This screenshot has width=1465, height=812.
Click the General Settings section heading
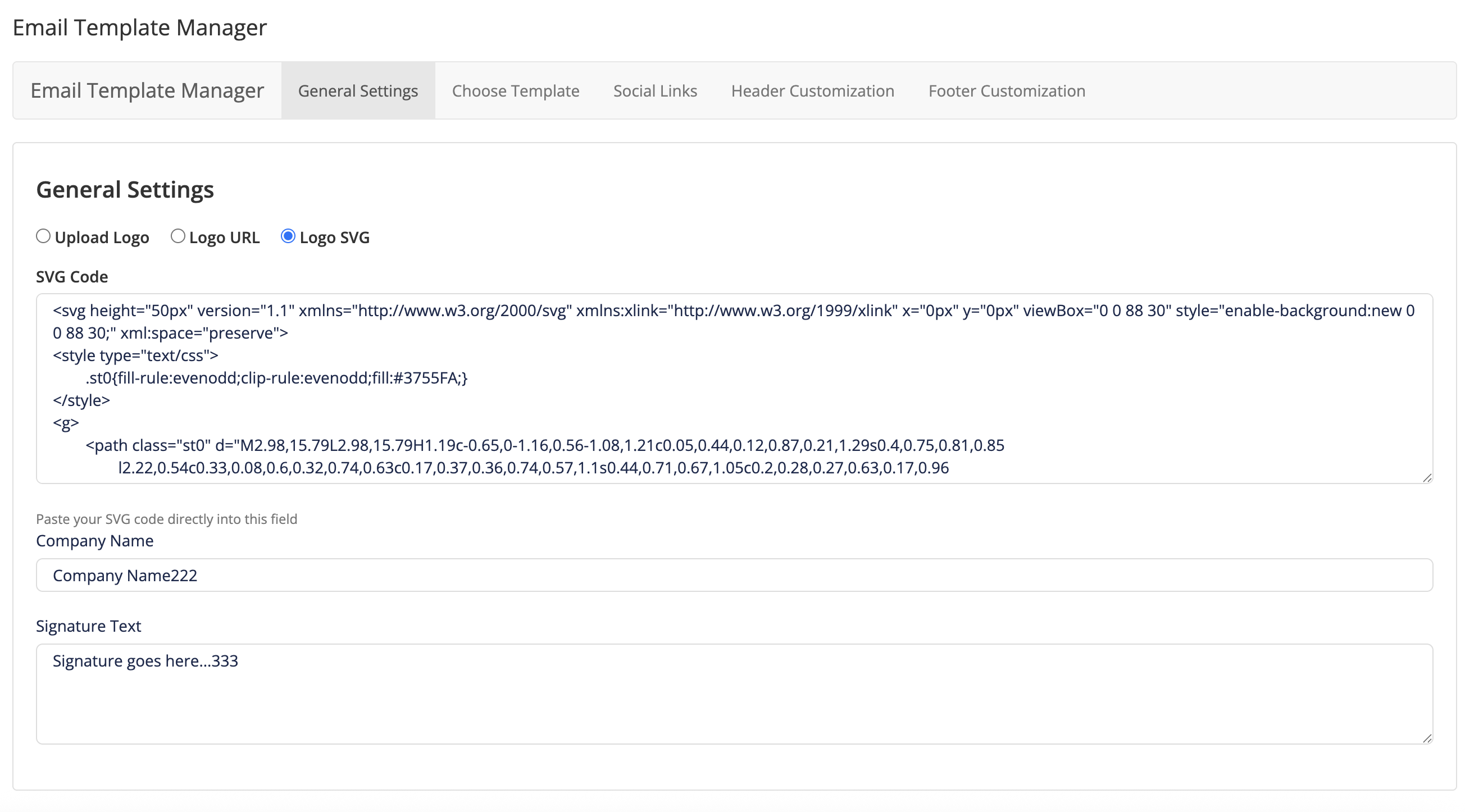click(x=125, y=190)
